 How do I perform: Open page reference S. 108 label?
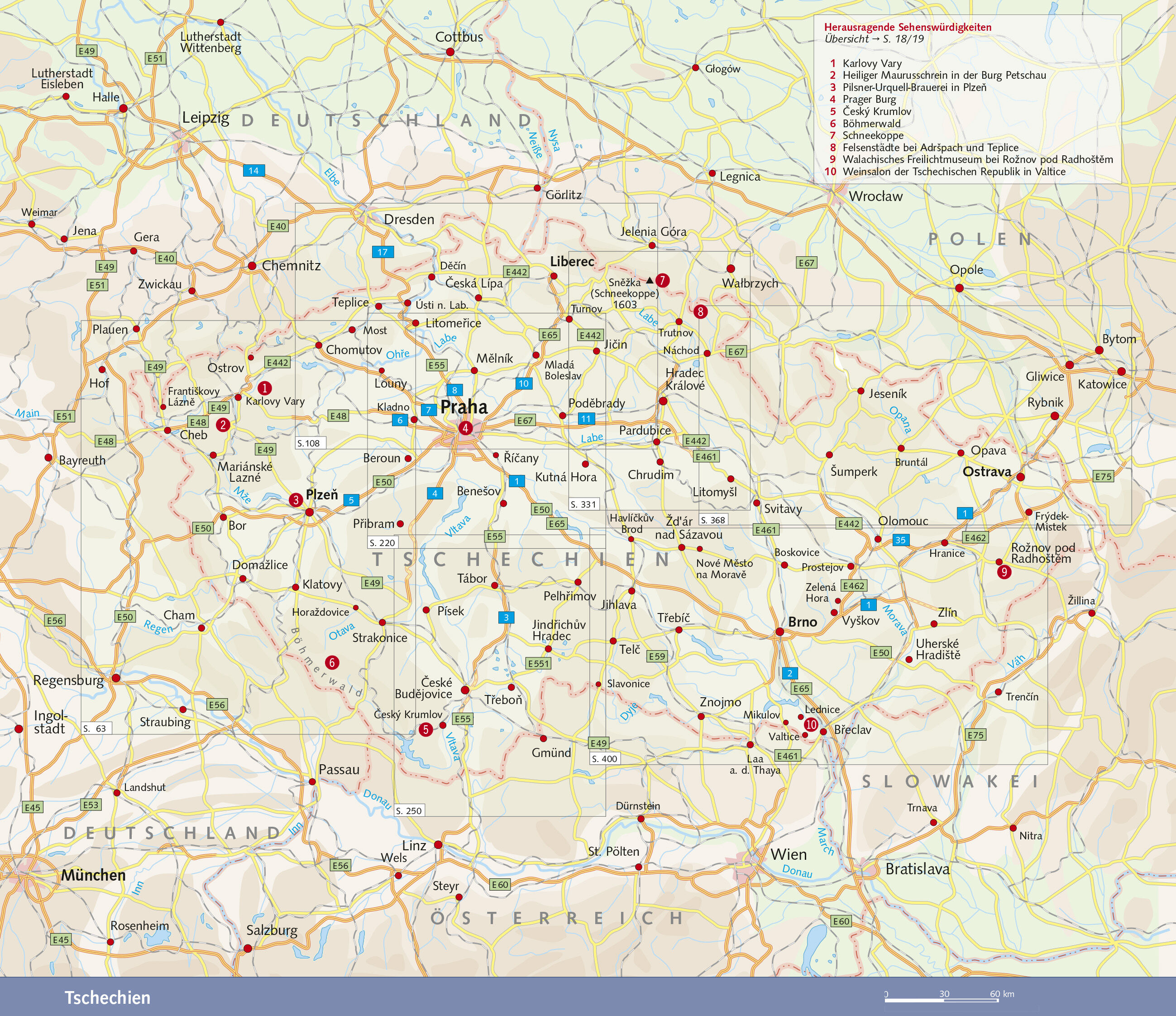(x=309, y=443)
